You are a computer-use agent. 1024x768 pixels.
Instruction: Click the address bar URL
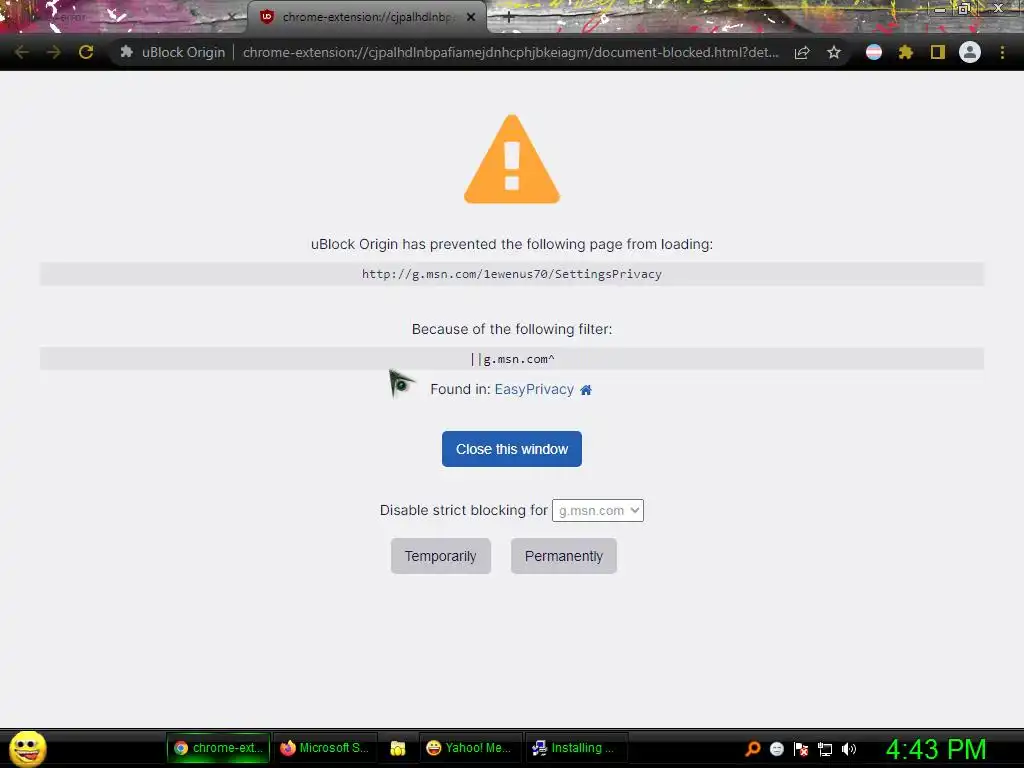pos(511,52)
